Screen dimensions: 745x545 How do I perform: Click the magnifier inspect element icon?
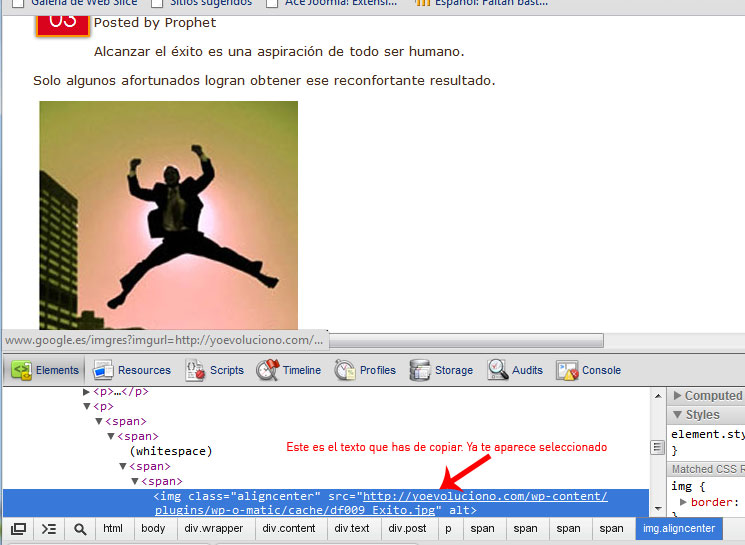click(80, 529)
